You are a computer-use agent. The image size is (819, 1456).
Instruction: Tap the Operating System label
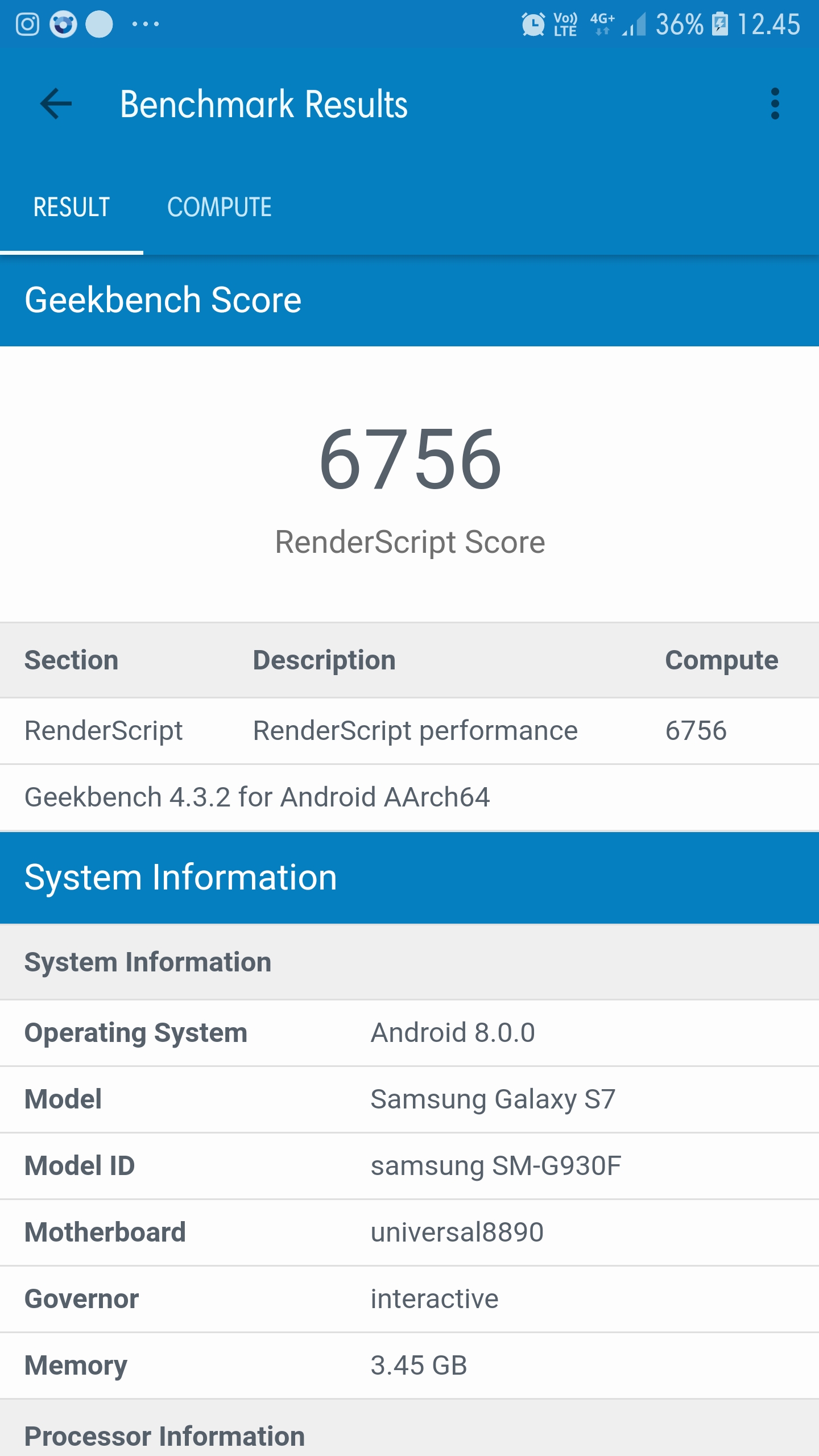(136, 1033)
